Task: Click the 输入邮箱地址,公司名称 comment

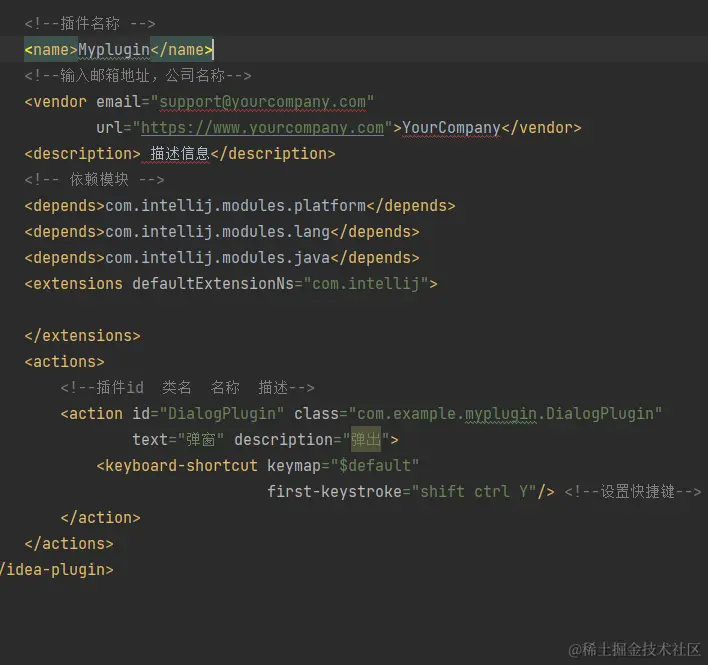Action: (x=138, y=76)
